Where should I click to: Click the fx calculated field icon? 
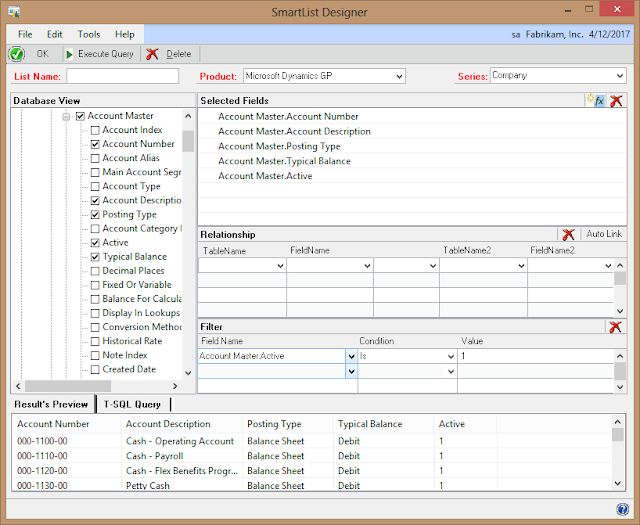tap(596, 100)
